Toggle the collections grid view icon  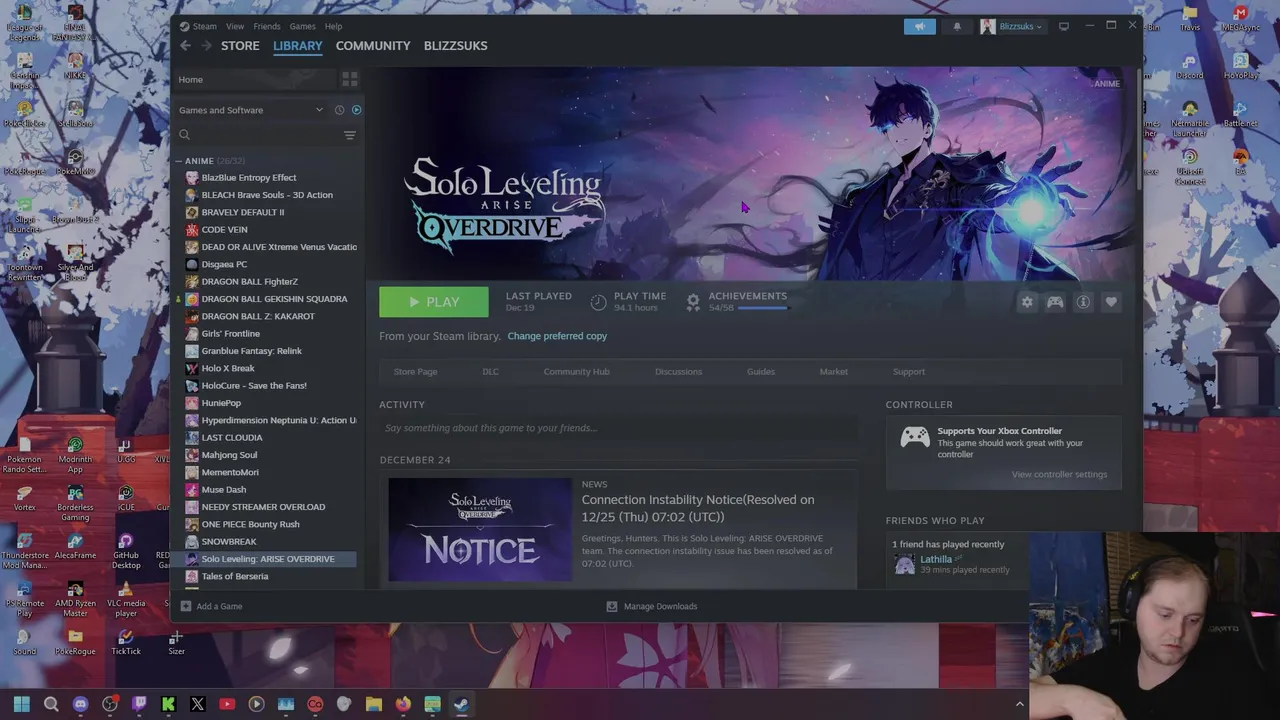pos(349,79)
